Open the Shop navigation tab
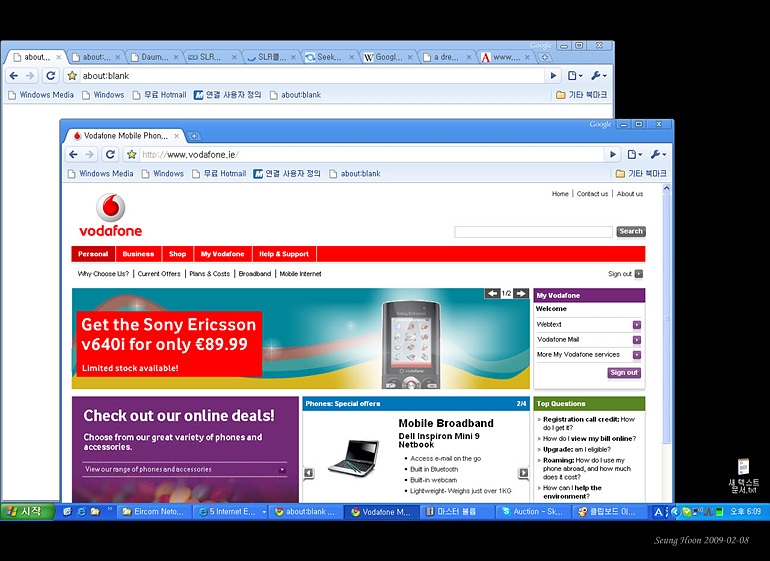This screenshot has height=561, width=770. point(178,254)
